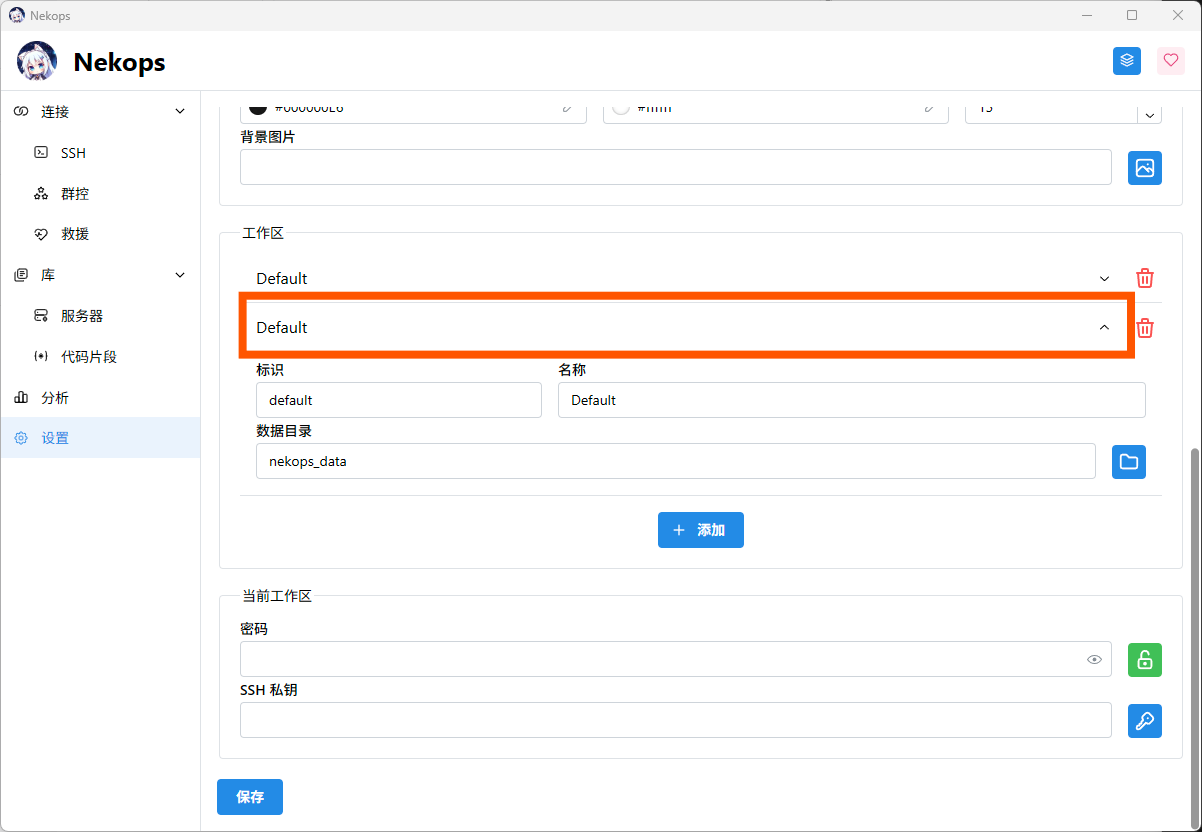Click the blue layers icon in header
The image size is (1202, 832).
pos(1127,61)
